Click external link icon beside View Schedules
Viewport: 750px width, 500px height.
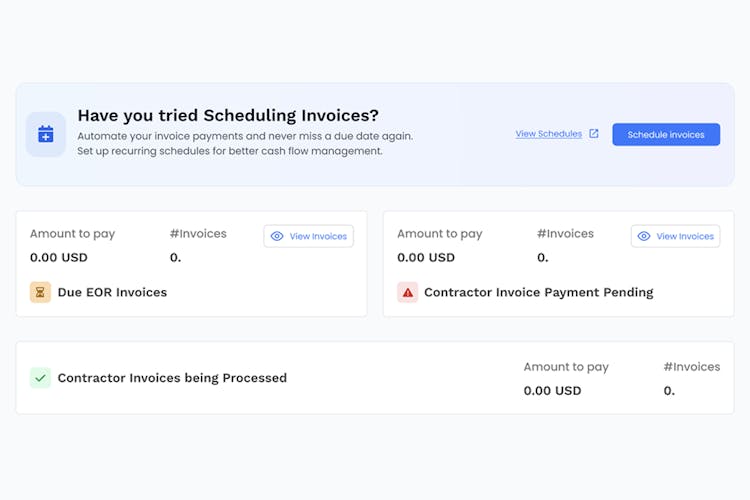[x=594, y=134]
